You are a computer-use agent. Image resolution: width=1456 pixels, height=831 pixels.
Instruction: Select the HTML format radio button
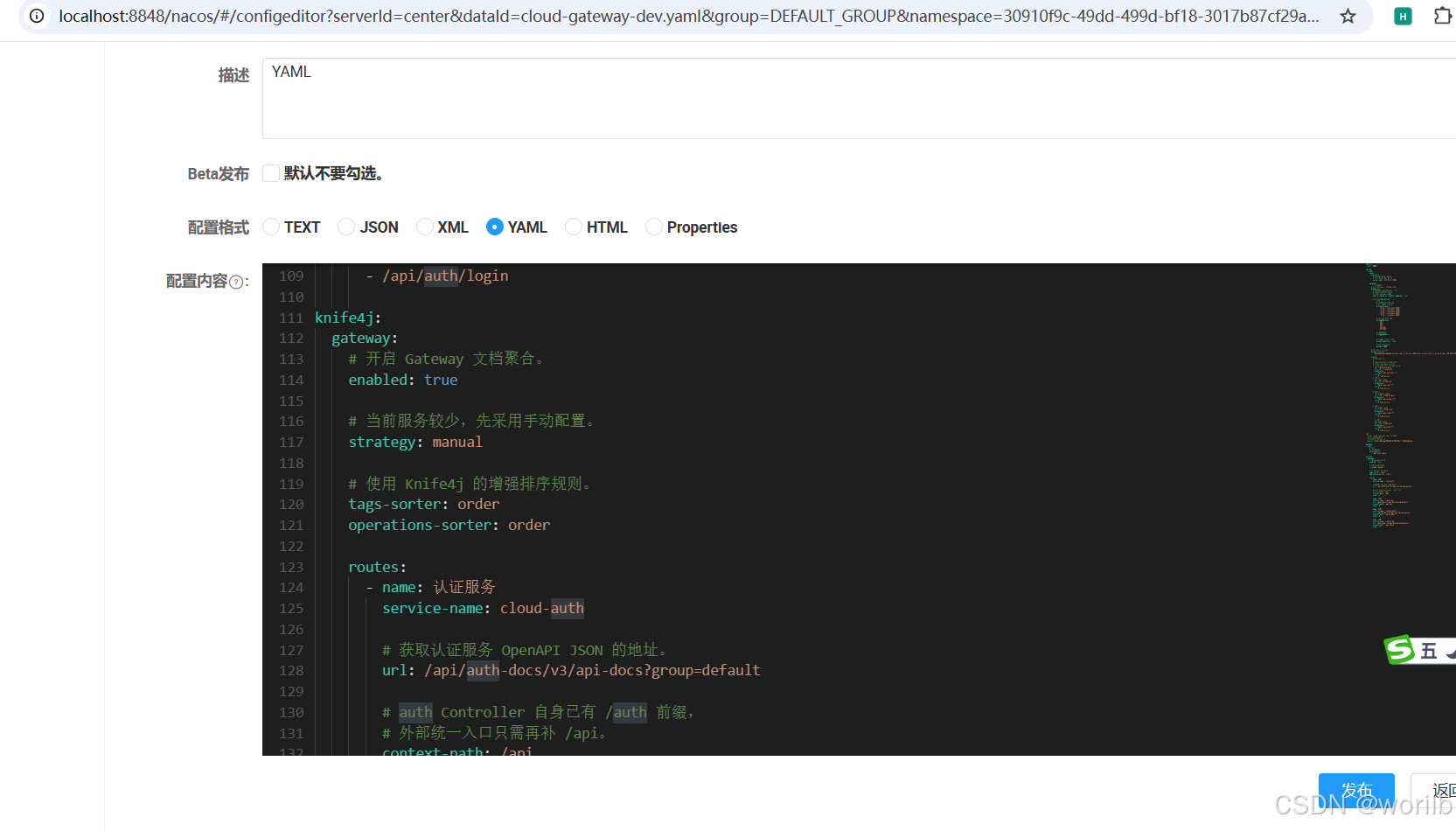pos(574,227)
